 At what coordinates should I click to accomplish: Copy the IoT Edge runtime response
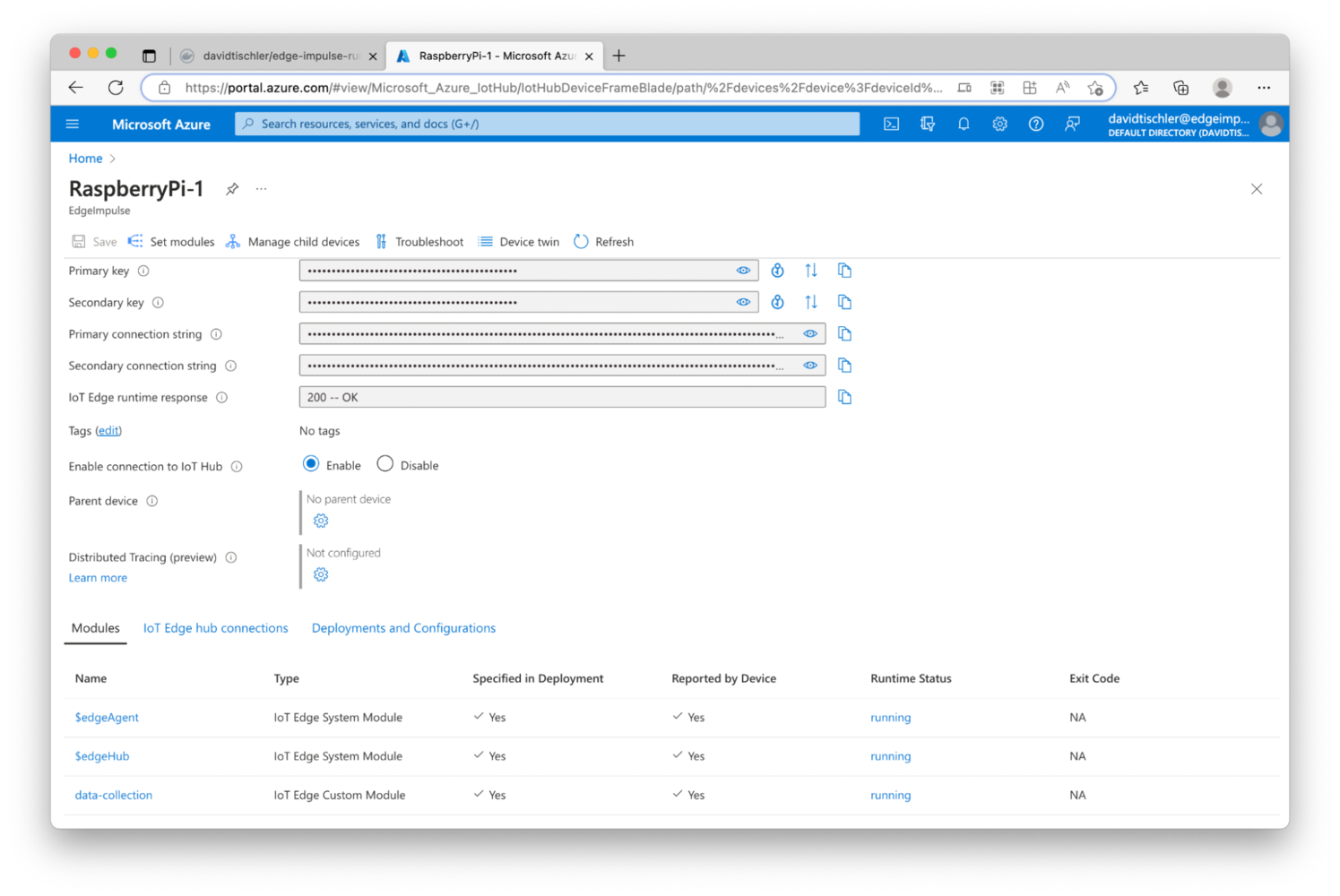pyautogui.click(x=844, y=397)
